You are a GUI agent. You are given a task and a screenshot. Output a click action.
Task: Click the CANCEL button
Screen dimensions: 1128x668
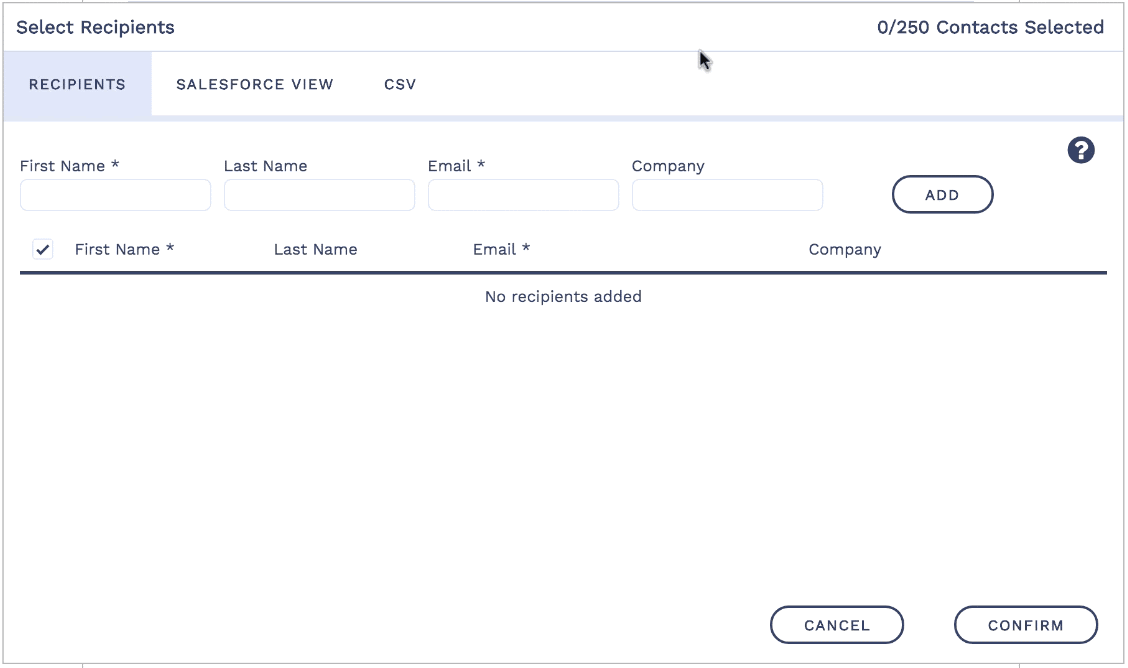tap(836, 625)
